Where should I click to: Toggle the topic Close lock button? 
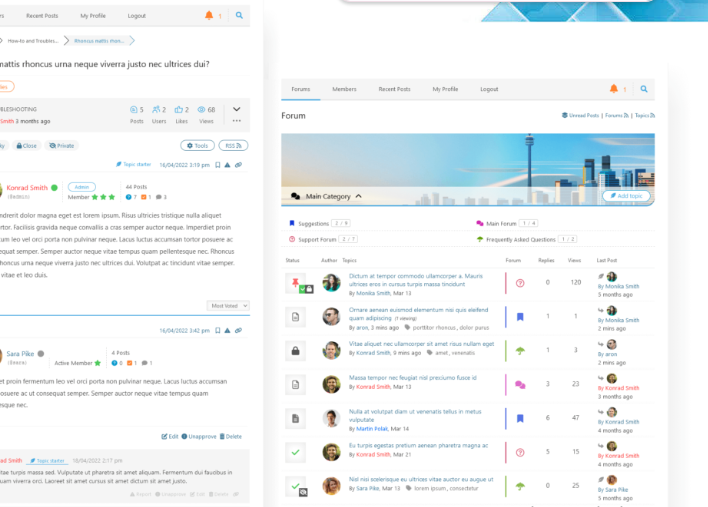coord(25,145)
